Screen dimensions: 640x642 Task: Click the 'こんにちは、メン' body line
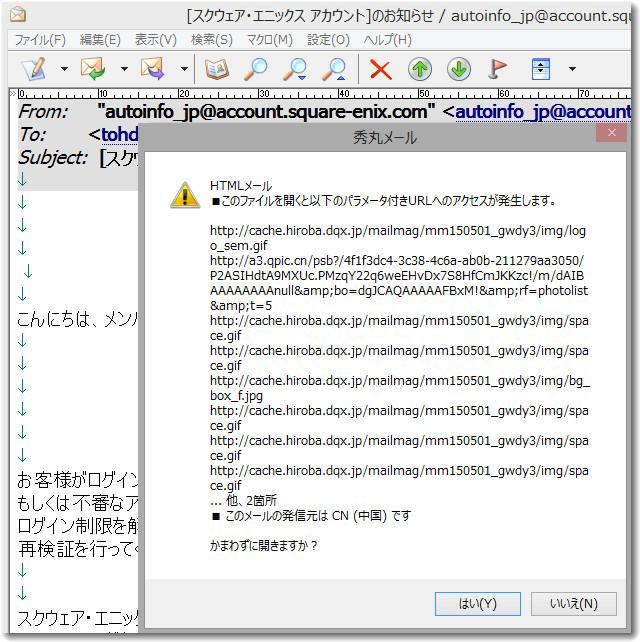click(77, 319)
